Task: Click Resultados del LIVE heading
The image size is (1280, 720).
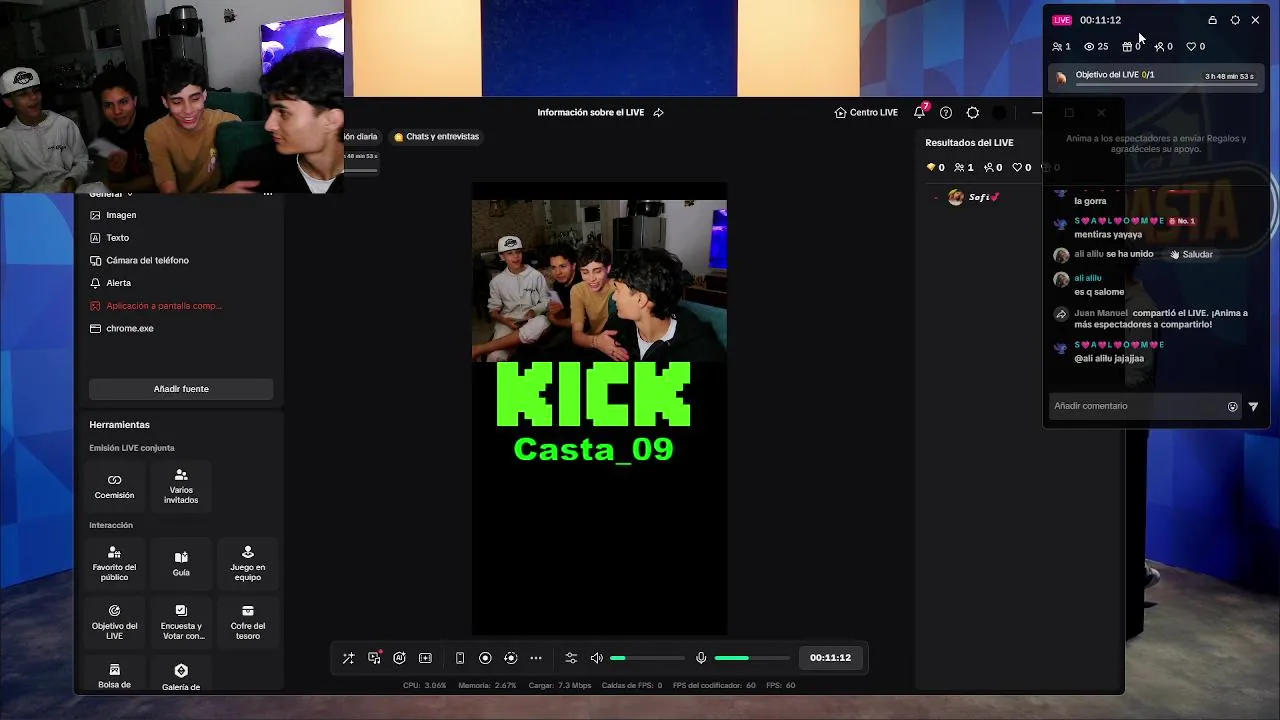Action: [x=969, y=143]
